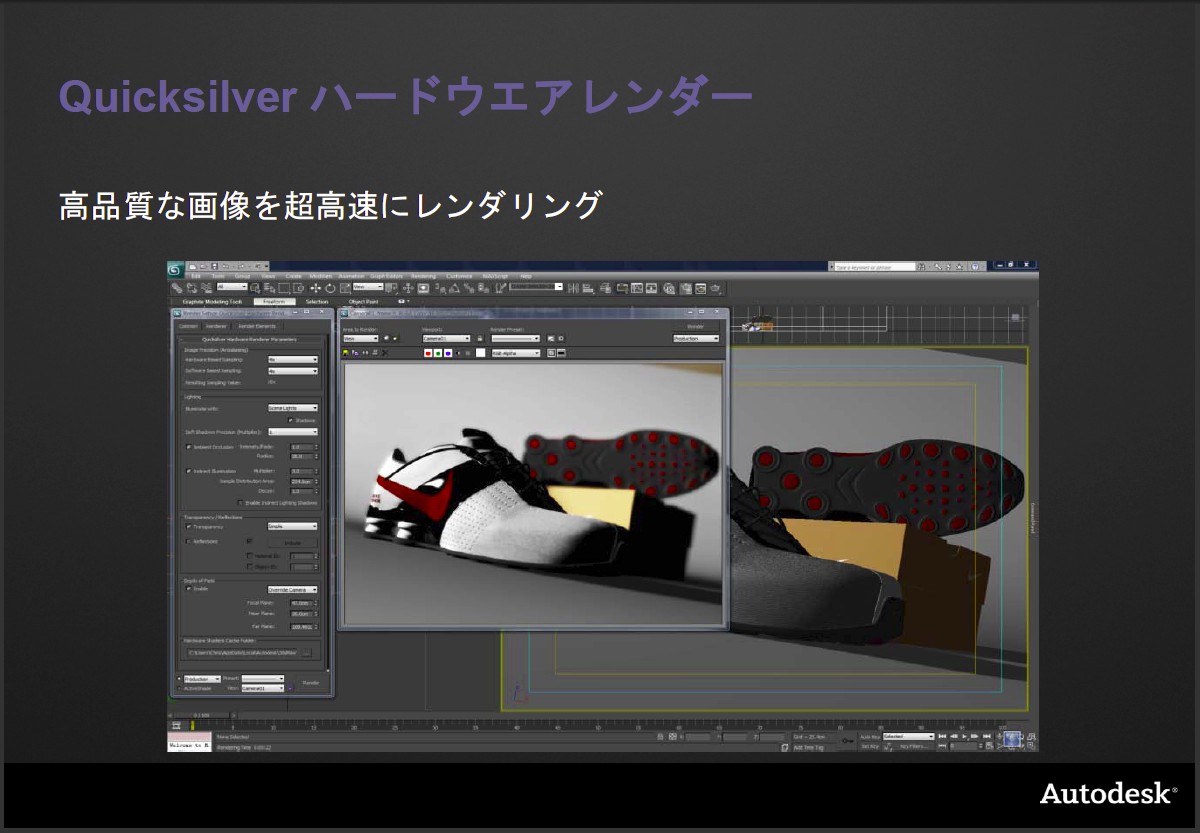Image resolution: width=1200 pixels, height=833 pixels.
Task: Open the Hardware Based Sampling dropdown
Action: pyautogui.click(x=292, y=359)
